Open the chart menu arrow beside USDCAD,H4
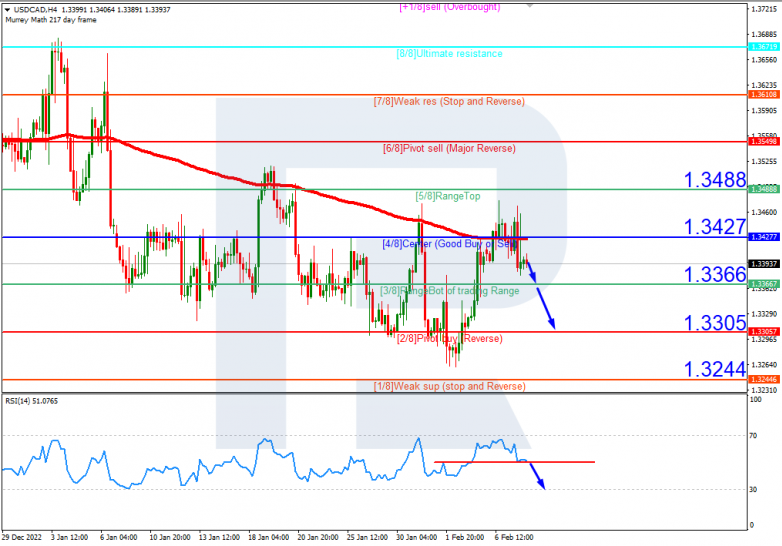This screenshot has width=782, height=546. coord(7,9)
